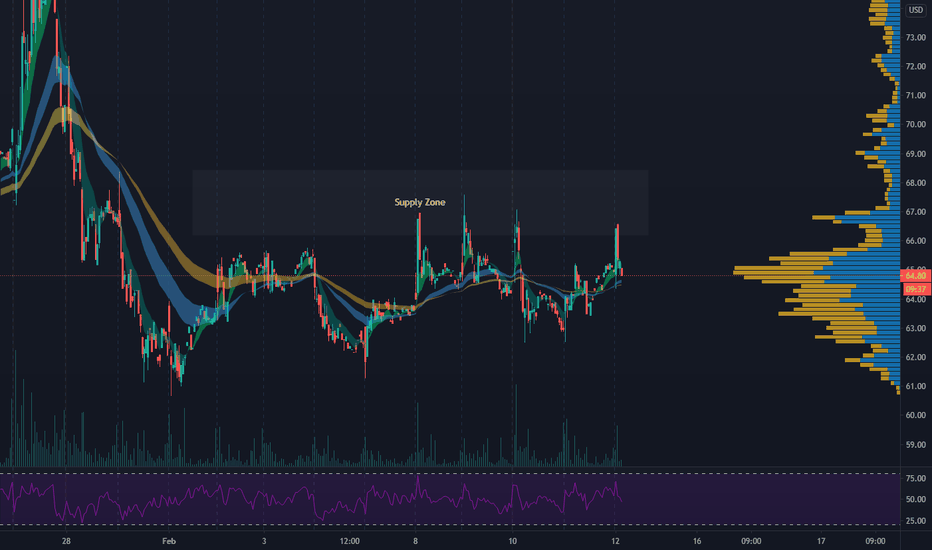Image resolution: width=932 pixels, height=550 pixels.
Task: Click the 73.00 price label
Action: point(916,37)
